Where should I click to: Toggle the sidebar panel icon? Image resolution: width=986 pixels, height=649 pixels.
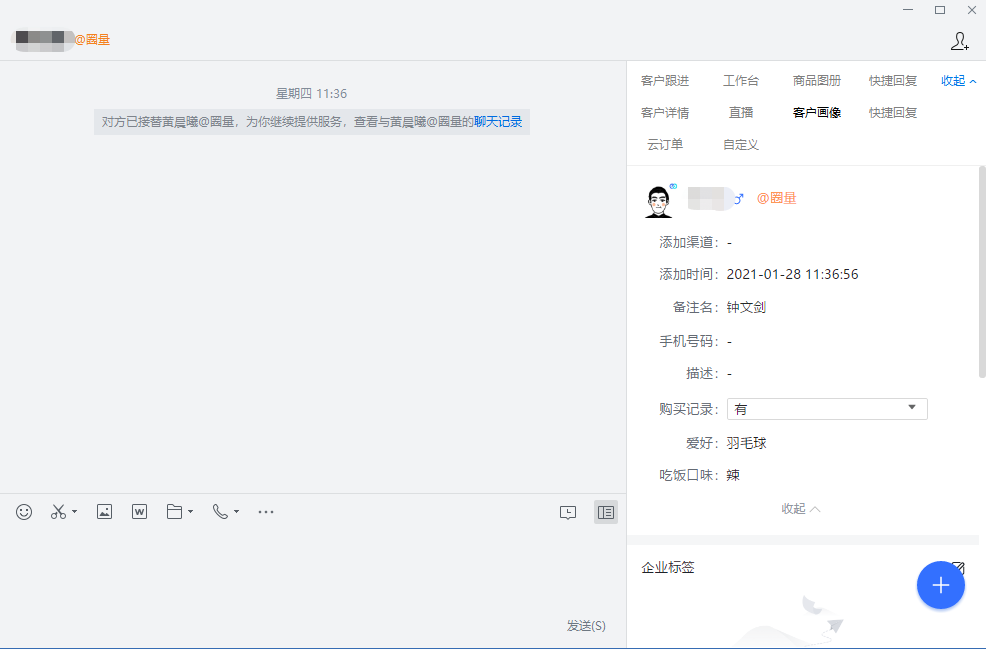point(605,512)
